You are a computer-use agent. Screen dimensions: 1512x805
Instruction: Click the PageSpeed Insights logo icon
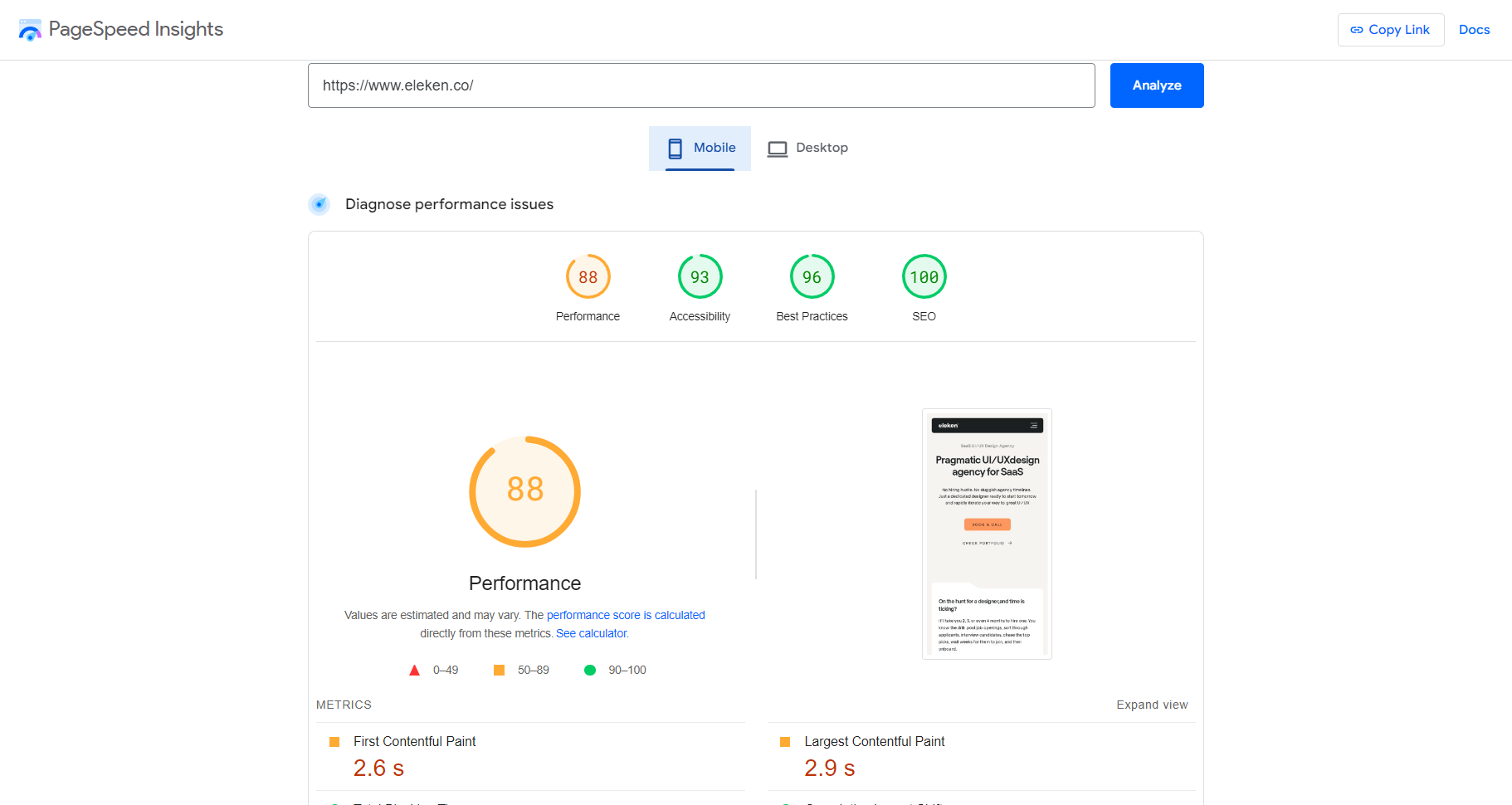(30, 31)
